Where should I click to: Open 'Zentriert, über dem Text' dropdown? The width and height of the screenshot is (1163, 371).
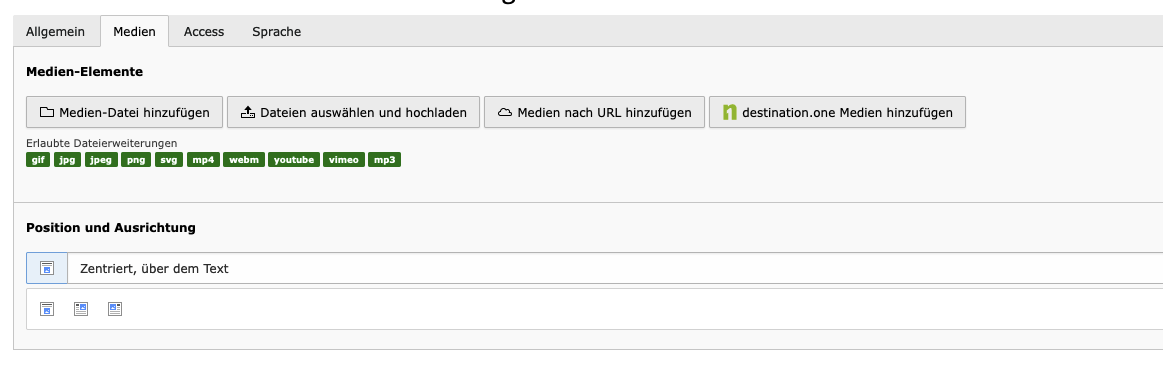(x=615, y=268)
